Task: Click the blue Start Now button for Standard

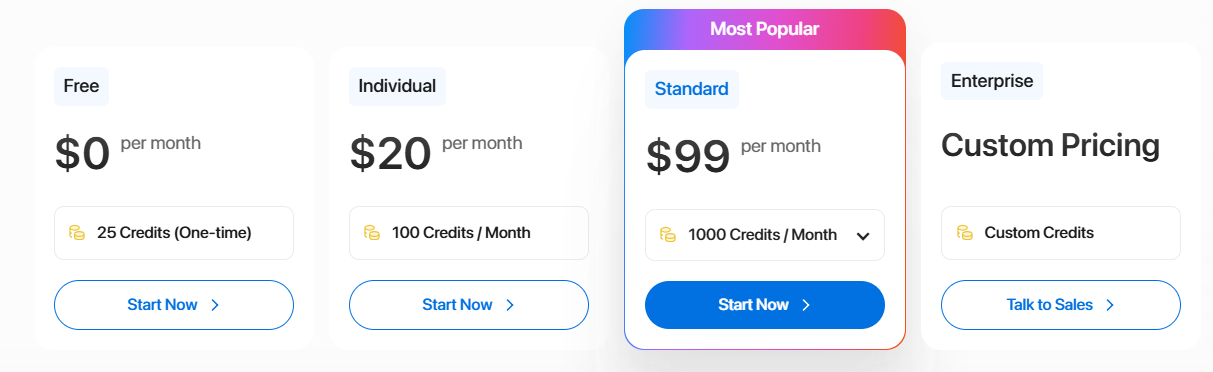Action: pos(765,305)
